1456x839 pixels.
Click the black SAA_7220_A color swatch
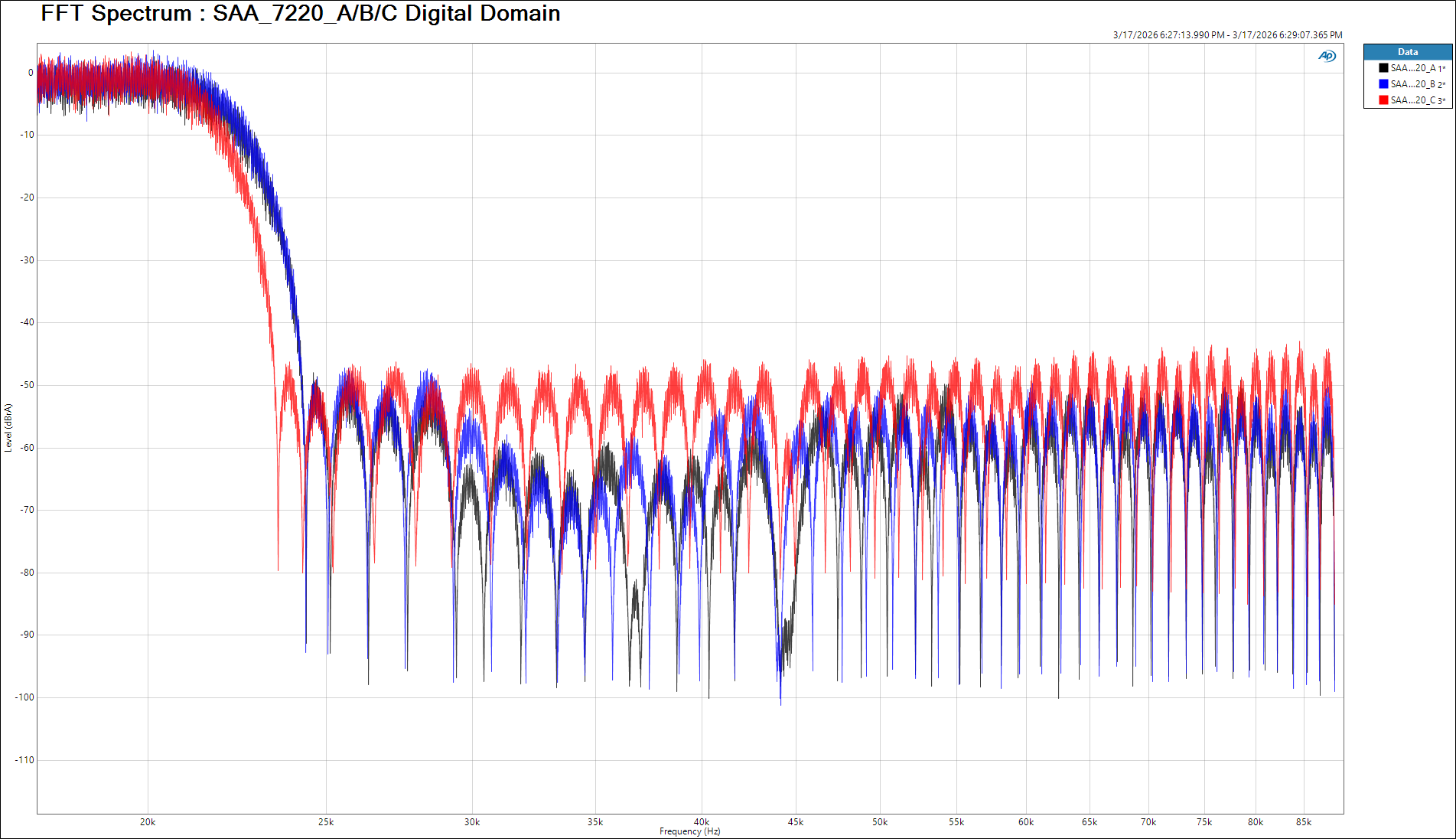coord(1383,68)
